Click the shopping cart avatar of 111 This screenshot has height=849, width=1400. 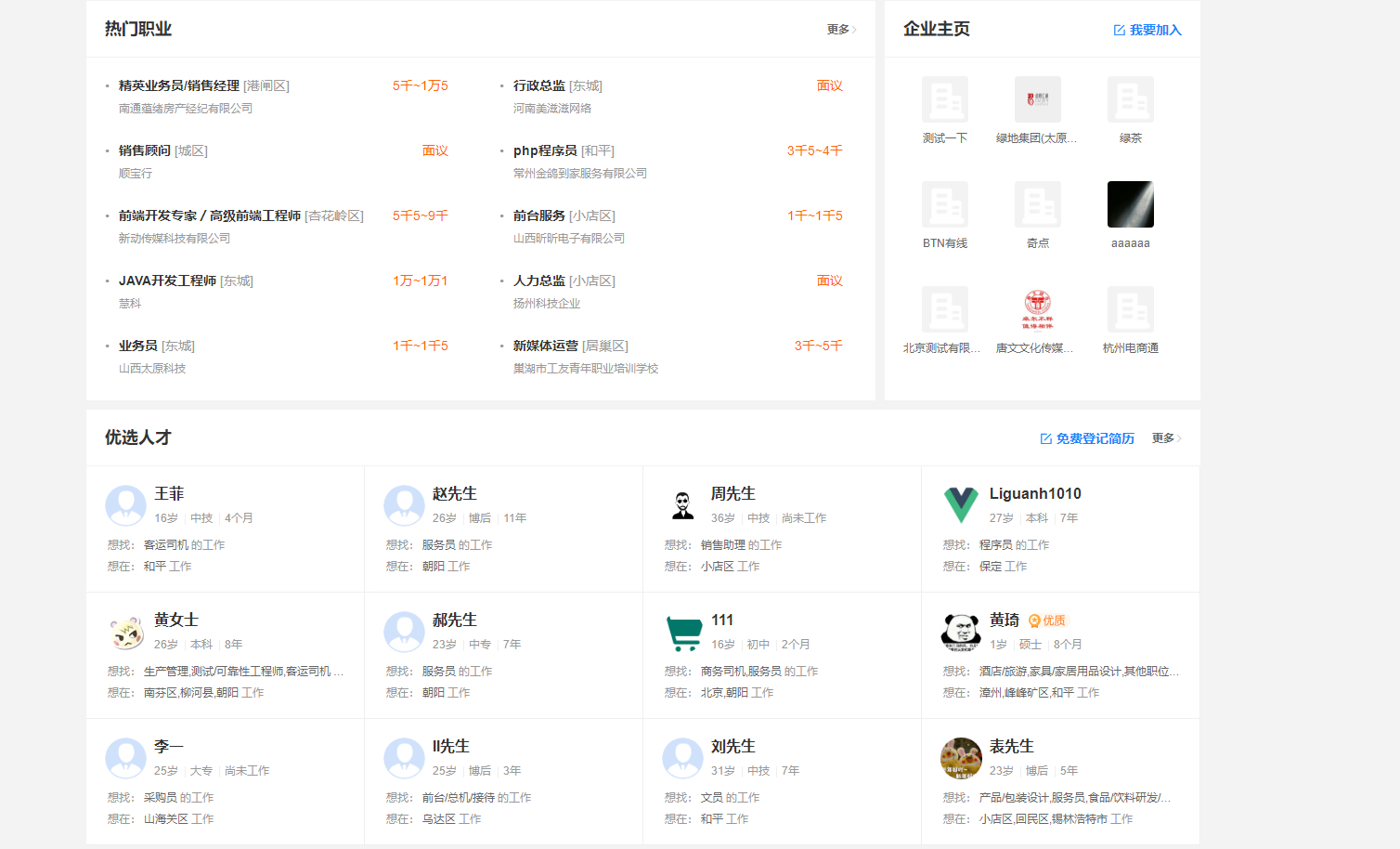(x=682, y=633)
